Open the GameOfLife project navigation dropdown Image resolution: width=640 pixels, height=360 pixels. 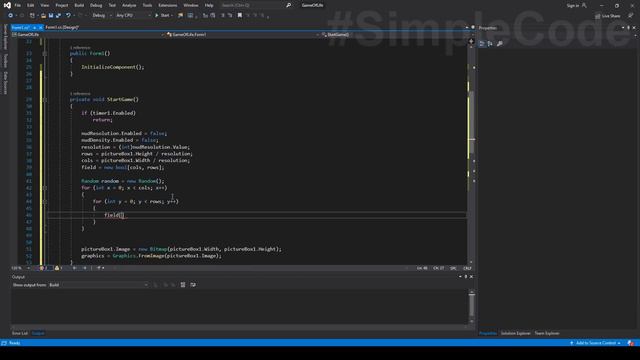click(89, 35)
